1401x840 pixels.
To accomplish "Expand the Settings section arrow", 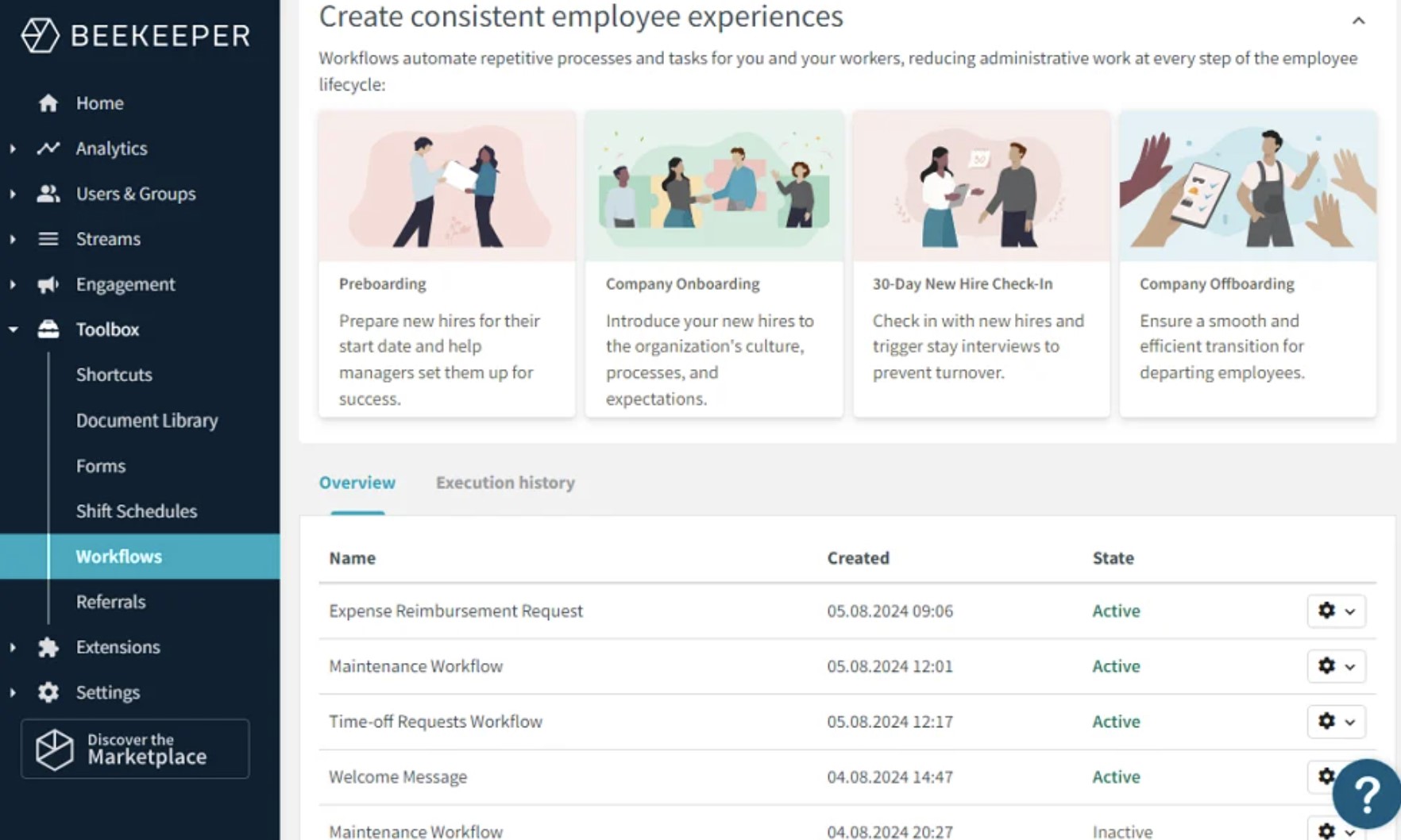I will point(13,692).
